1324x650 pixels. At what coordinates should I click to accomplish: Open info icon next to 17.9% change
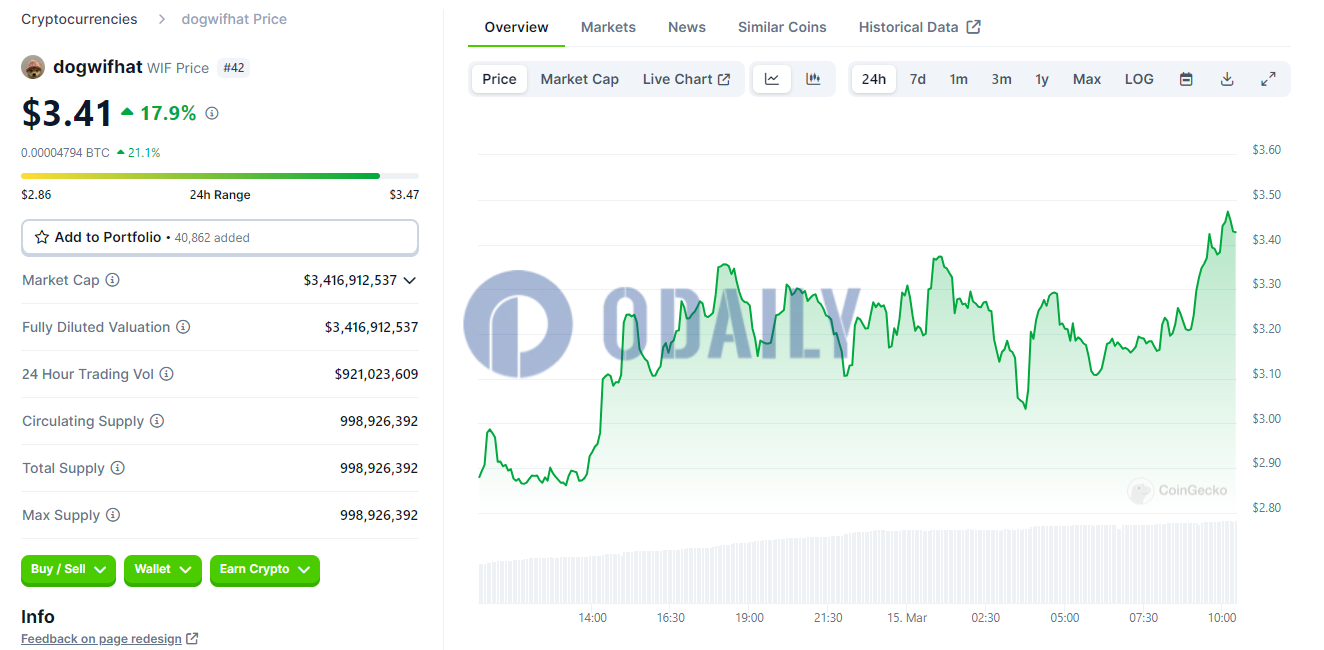click(212, 113)
